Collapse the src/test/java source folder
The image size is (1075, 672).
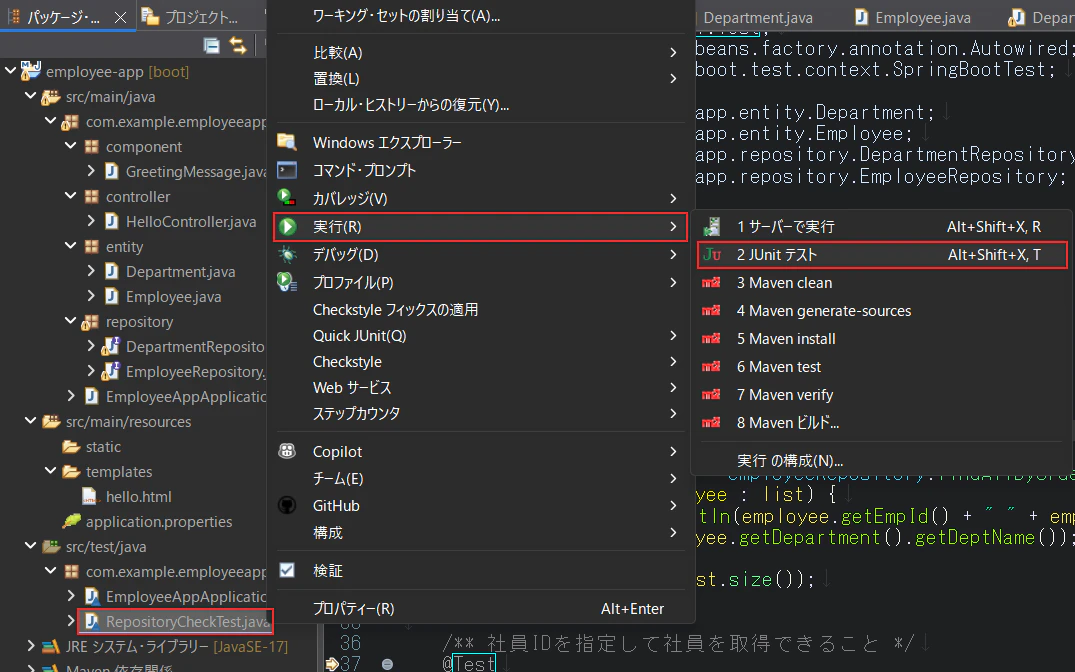pyautogui.click(x=30, y=546)
